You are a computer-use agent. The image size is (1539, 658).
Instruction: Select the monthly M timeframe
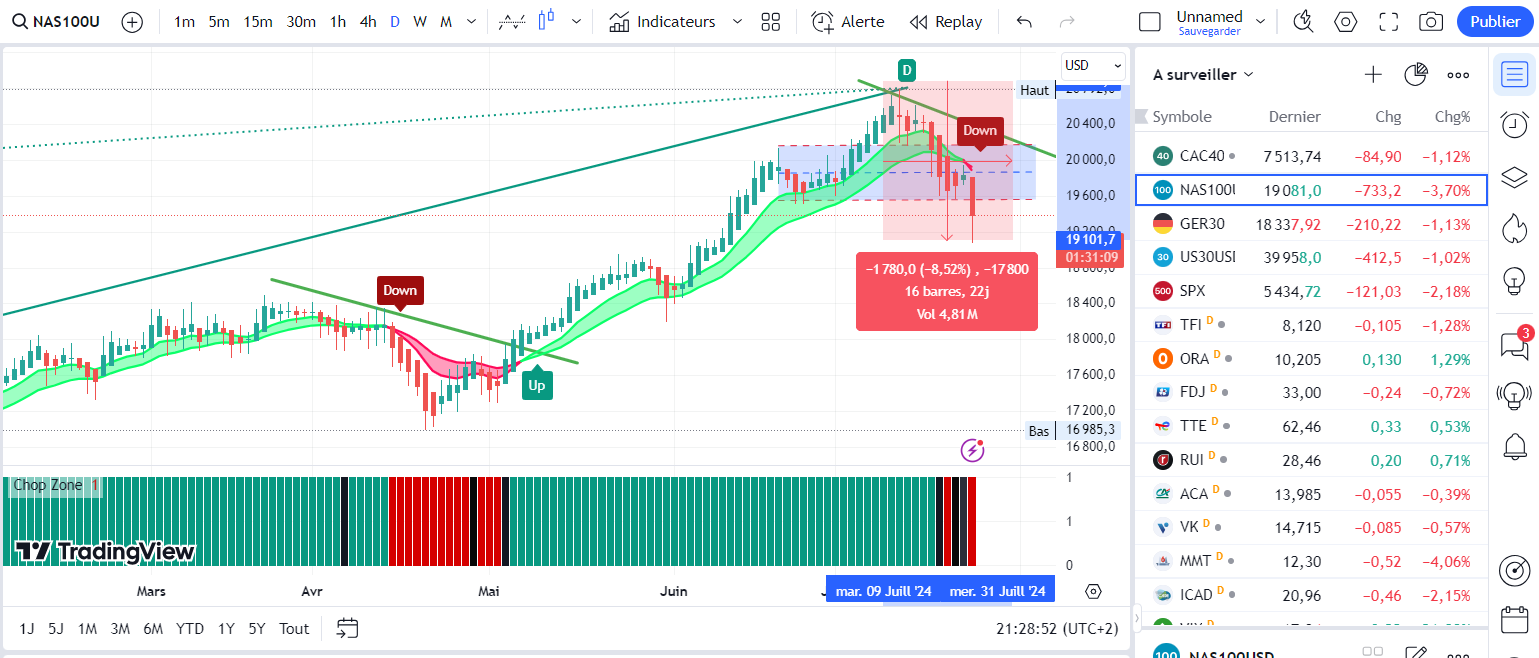pyautogui.click(x=446, y=22)
